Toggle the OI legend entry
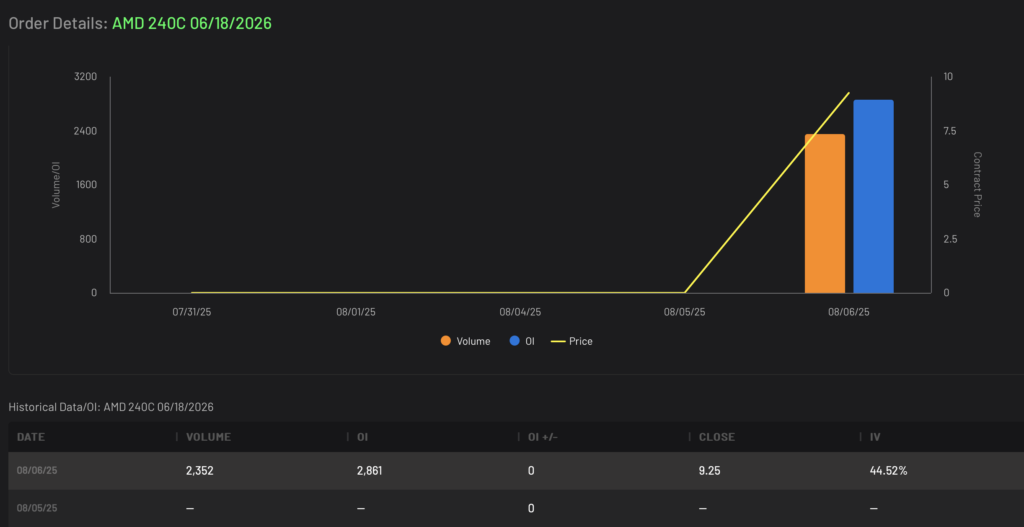Screen dimensions: 1024x527 522,341
